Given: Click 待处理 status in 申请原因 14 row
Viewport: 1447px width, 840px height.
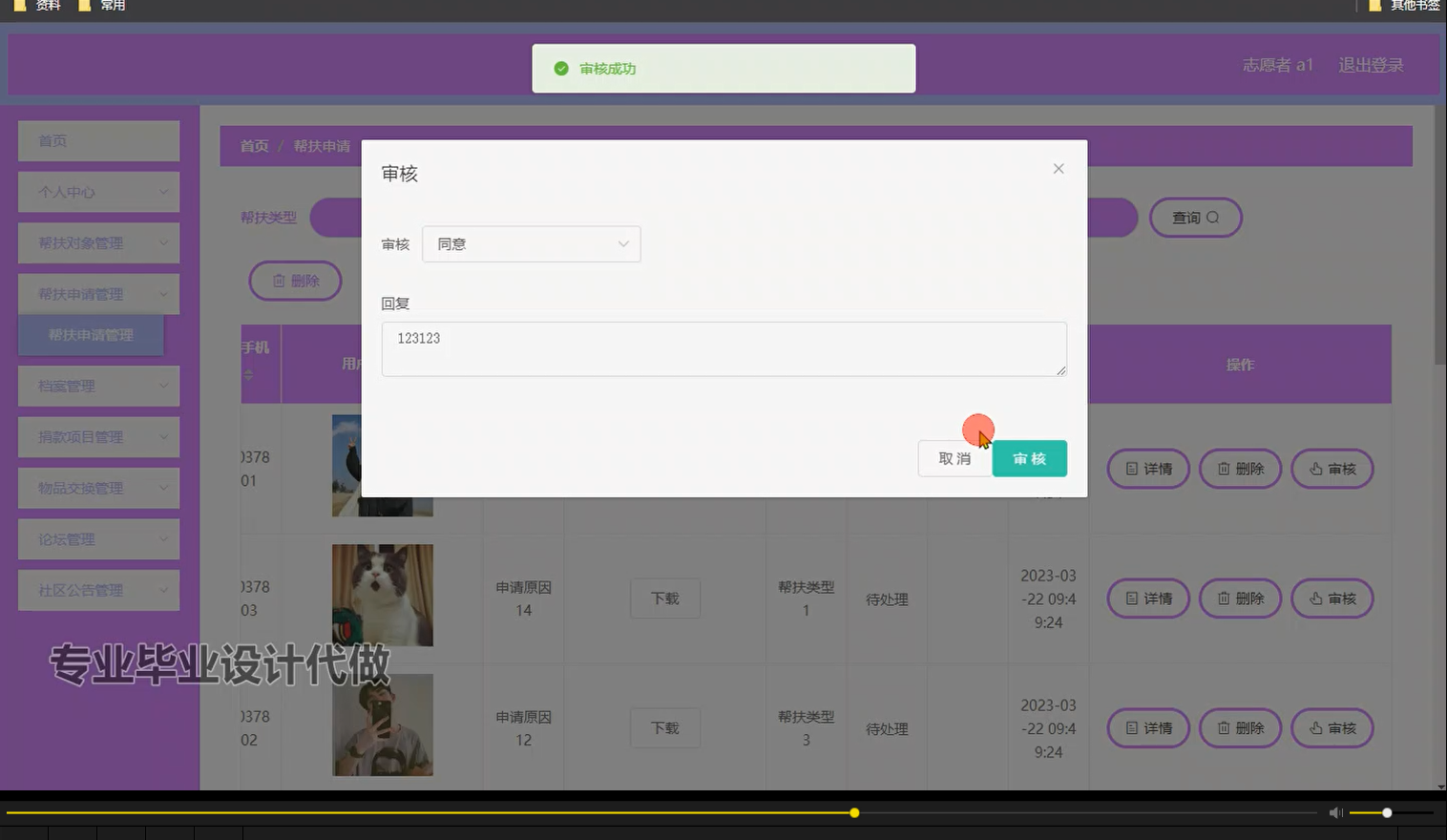Looking at the screenshot, I should pyautogui.click(x=887, y=599).
